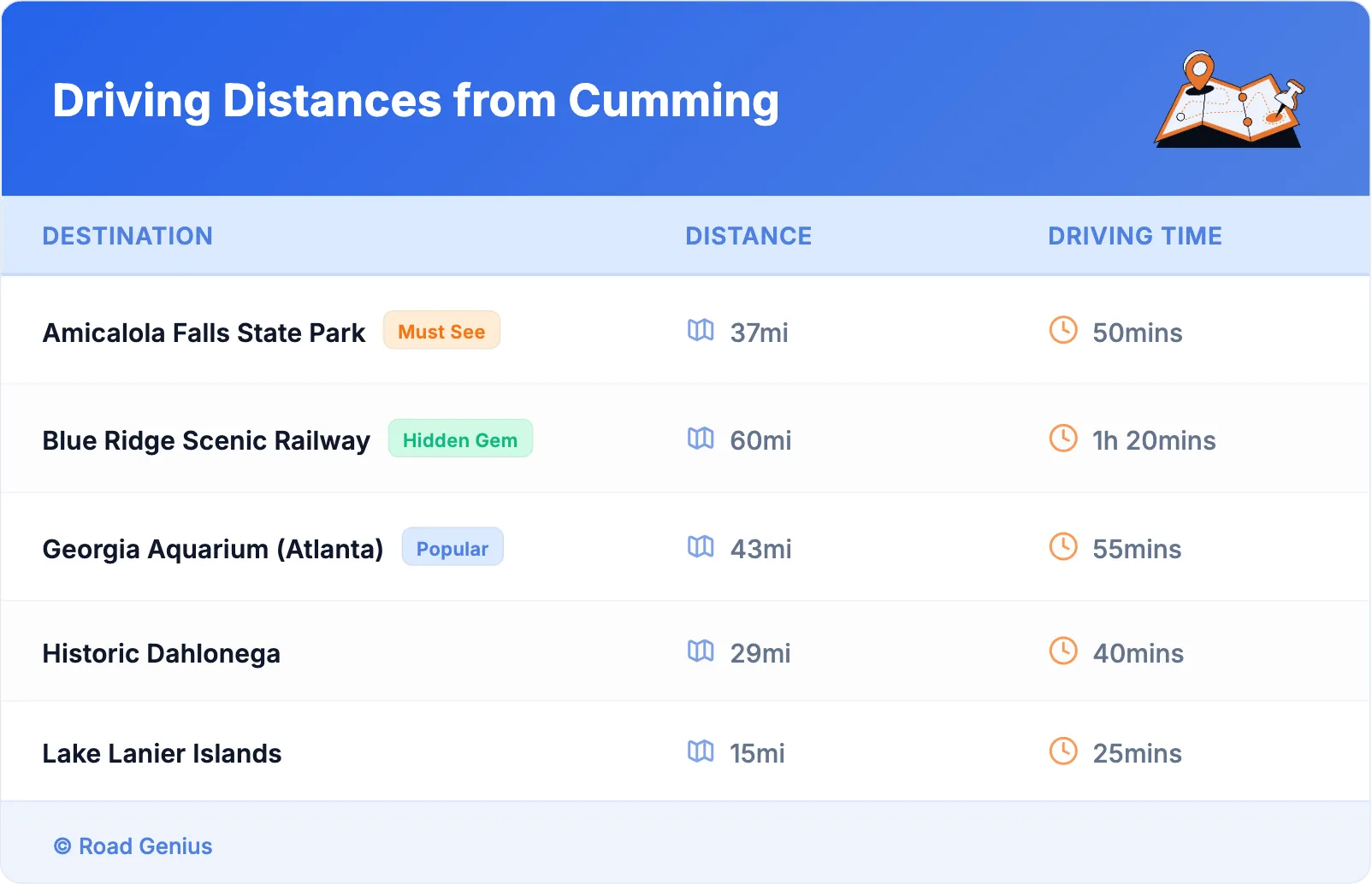1372x884 pixels.
Task: Click the map icon beside 37mi
Action: (701, 330)
